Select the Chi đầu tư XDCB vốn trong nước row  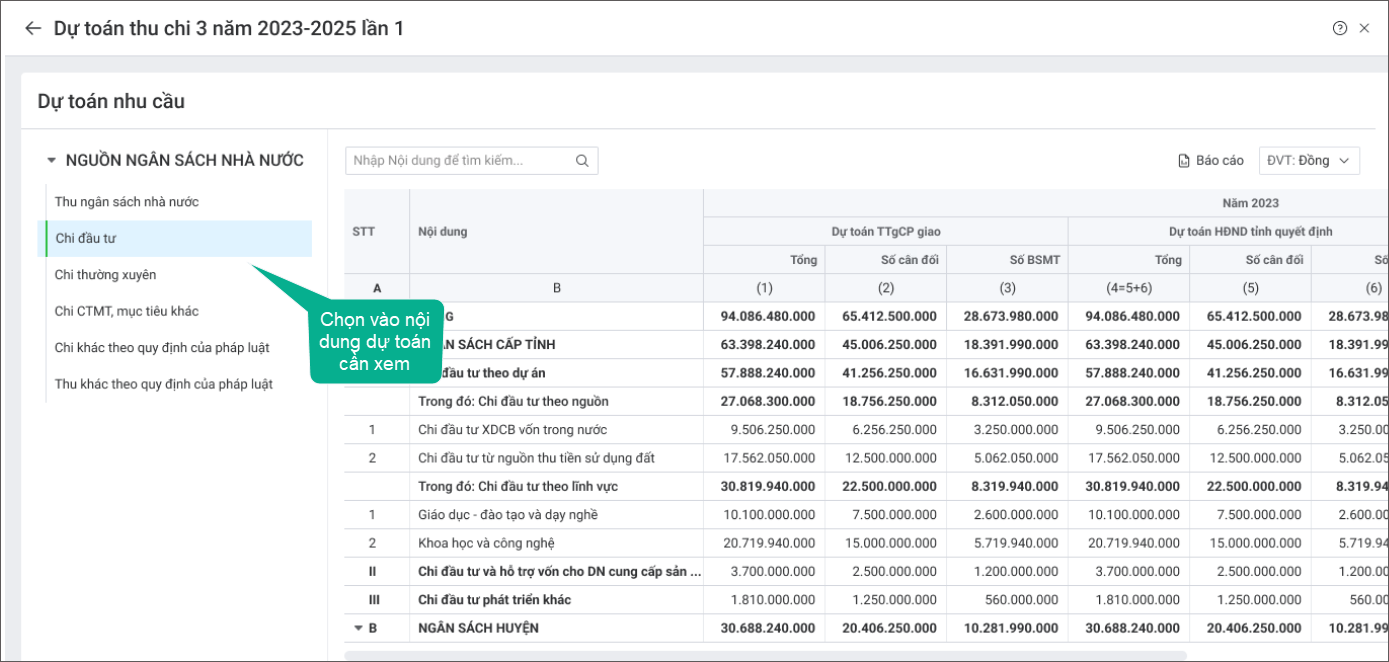pos(512,429)
